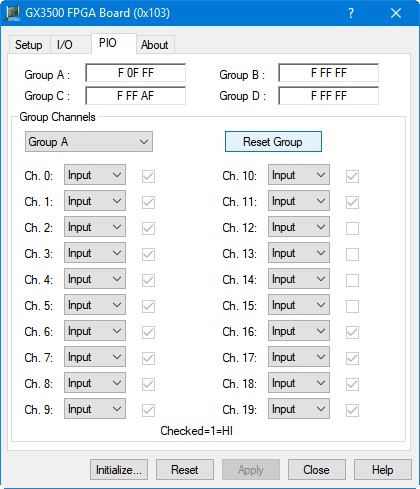Open the Ch. 3 direction dropdown
This screenshot has width=420, height=489.
pyautogui.click(x=95, y=252)
